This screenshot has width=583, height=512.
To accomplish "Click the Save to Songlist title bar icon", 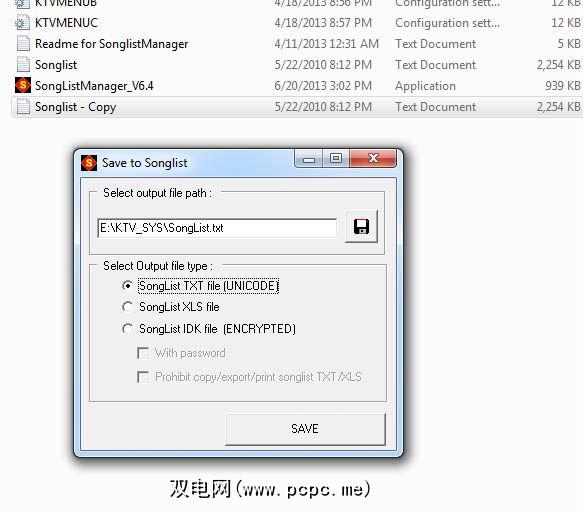I will (89, 163).
